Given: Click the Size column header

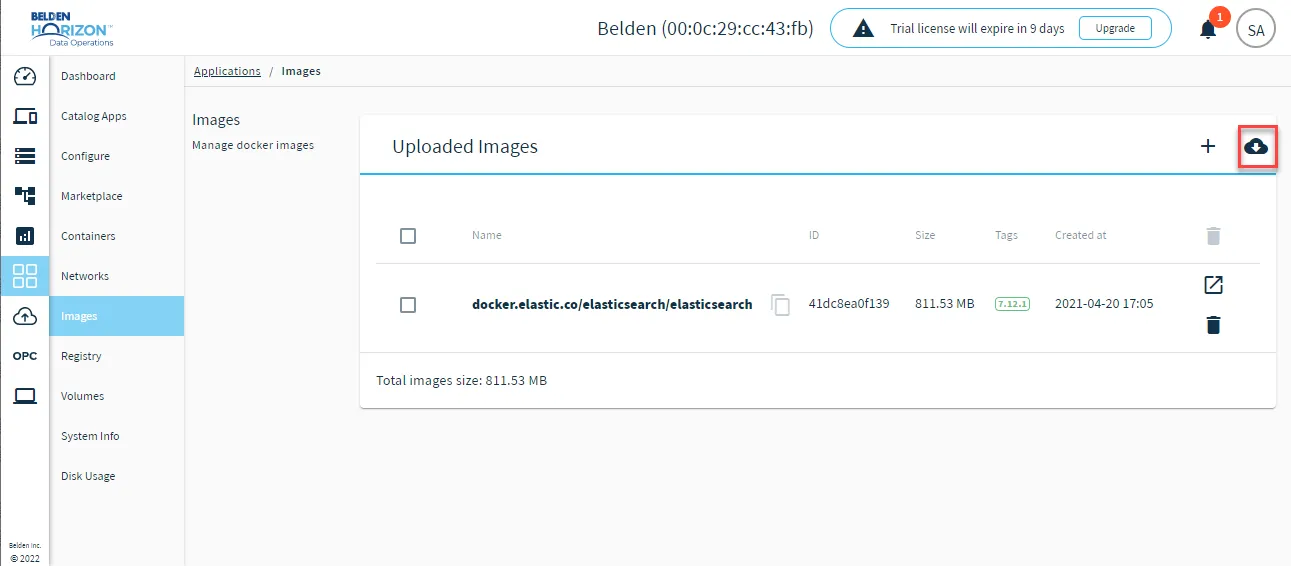Looking at the screenshot, I should [925, 235].
